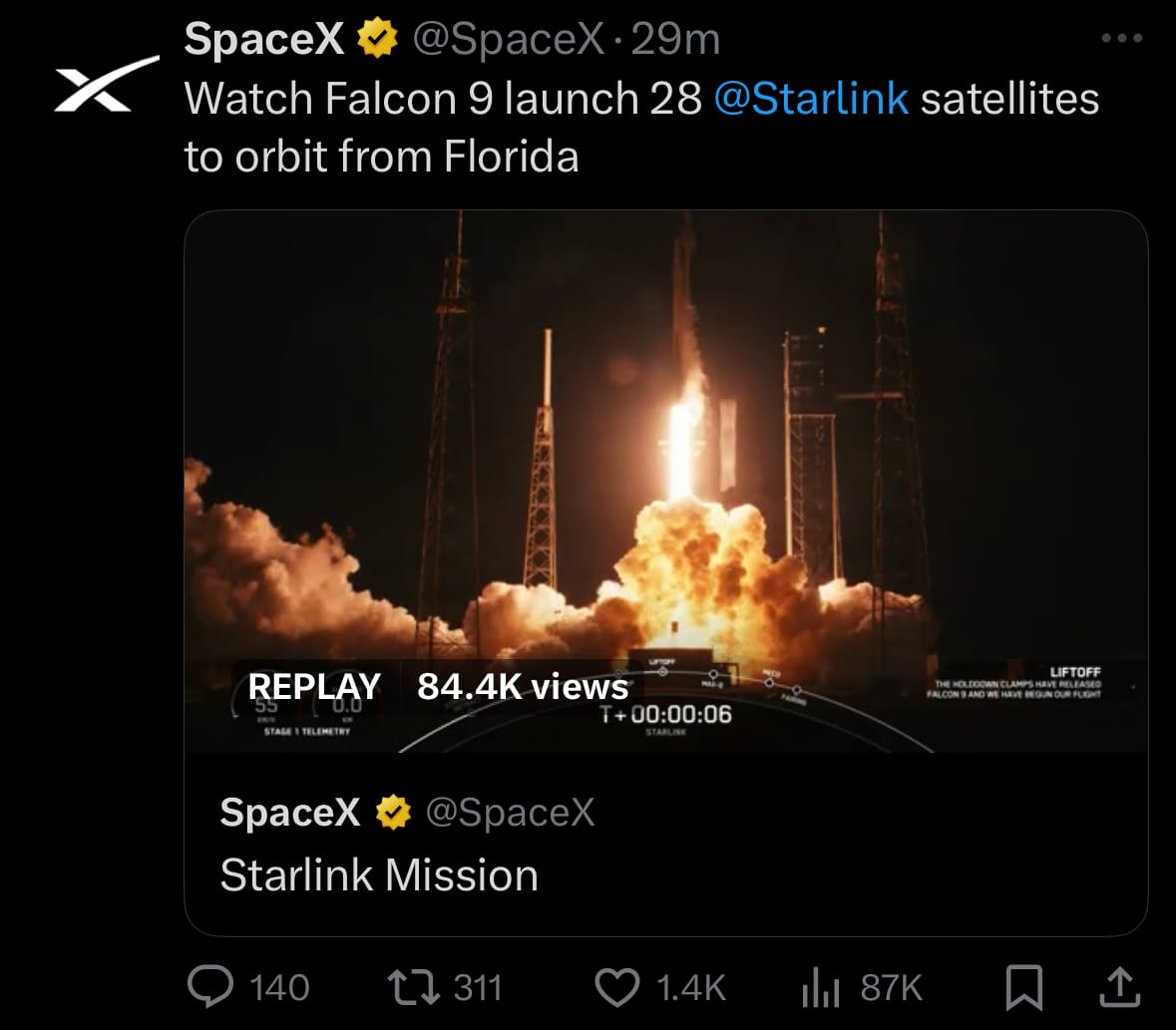The image size is (1176, 1030).
Task: Repost this tweet using the retweet icon
Action: pos(413,987)
